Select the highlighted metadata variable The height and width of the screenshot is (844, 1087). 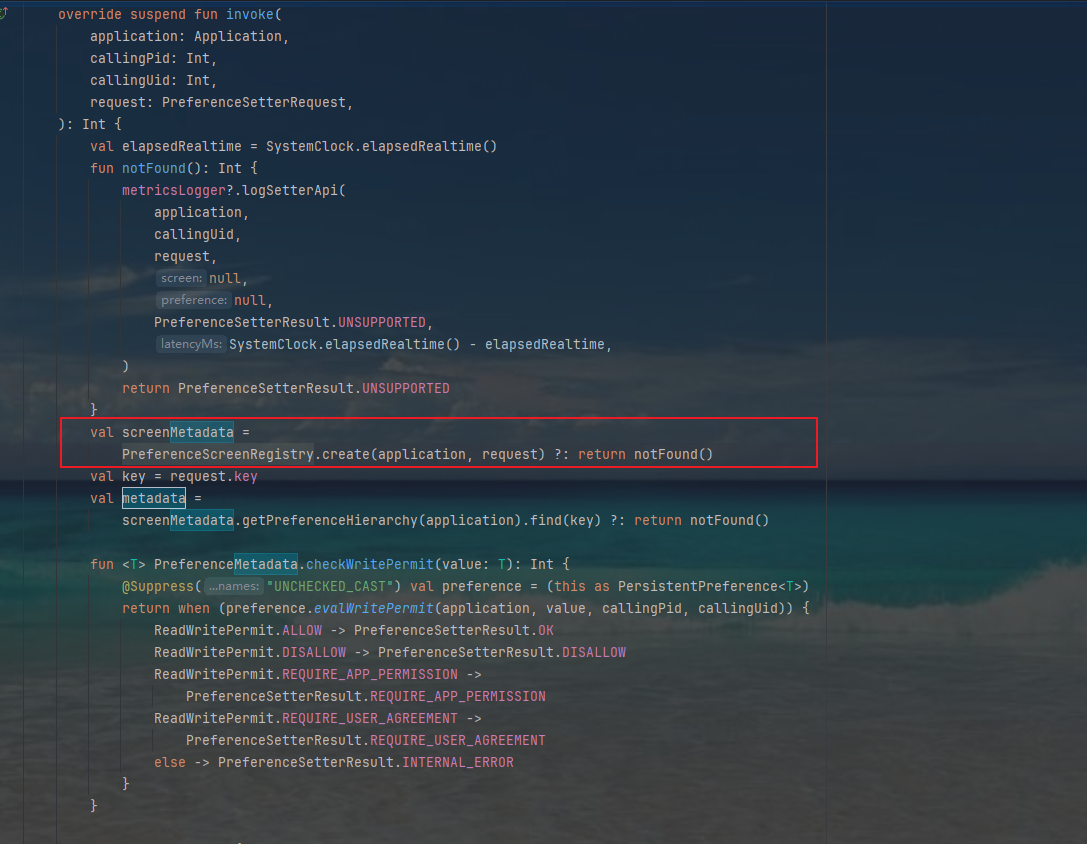[x=152, y=498]
